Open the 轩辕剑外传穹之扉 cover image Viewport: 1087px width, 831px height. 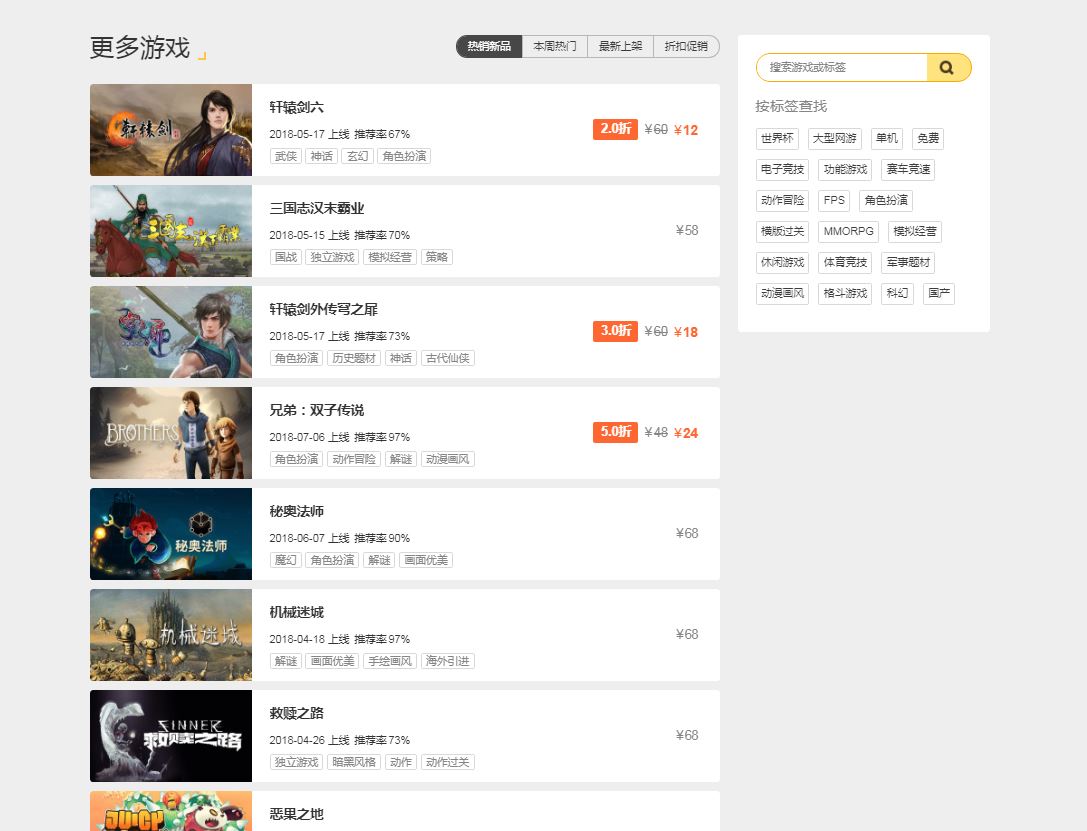tap(171, 332)
